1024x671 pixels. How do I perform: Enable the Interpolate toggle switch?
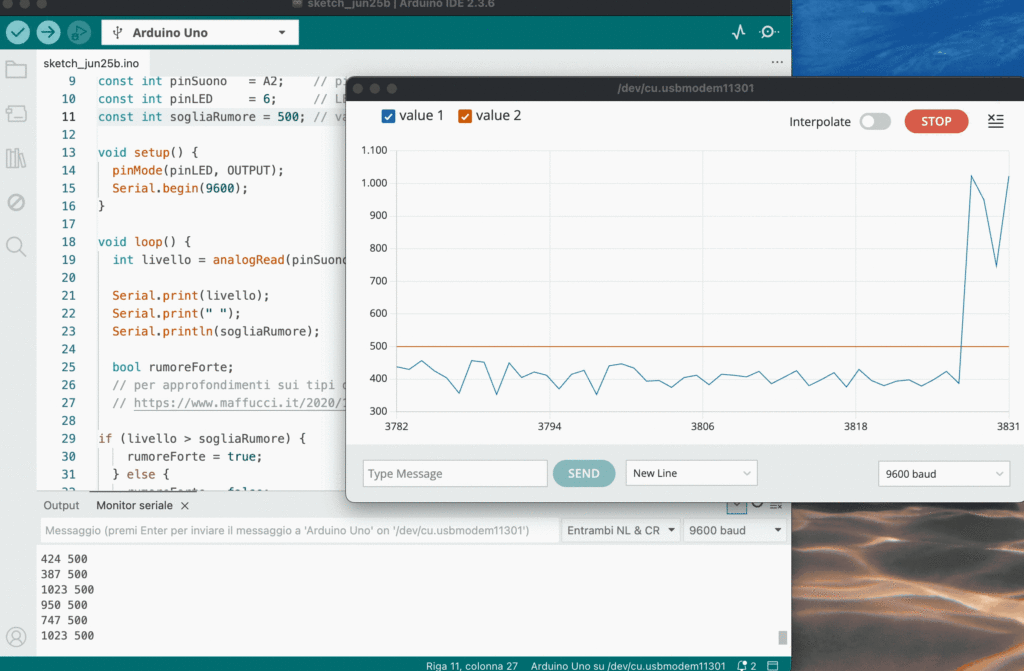(874, 122)
